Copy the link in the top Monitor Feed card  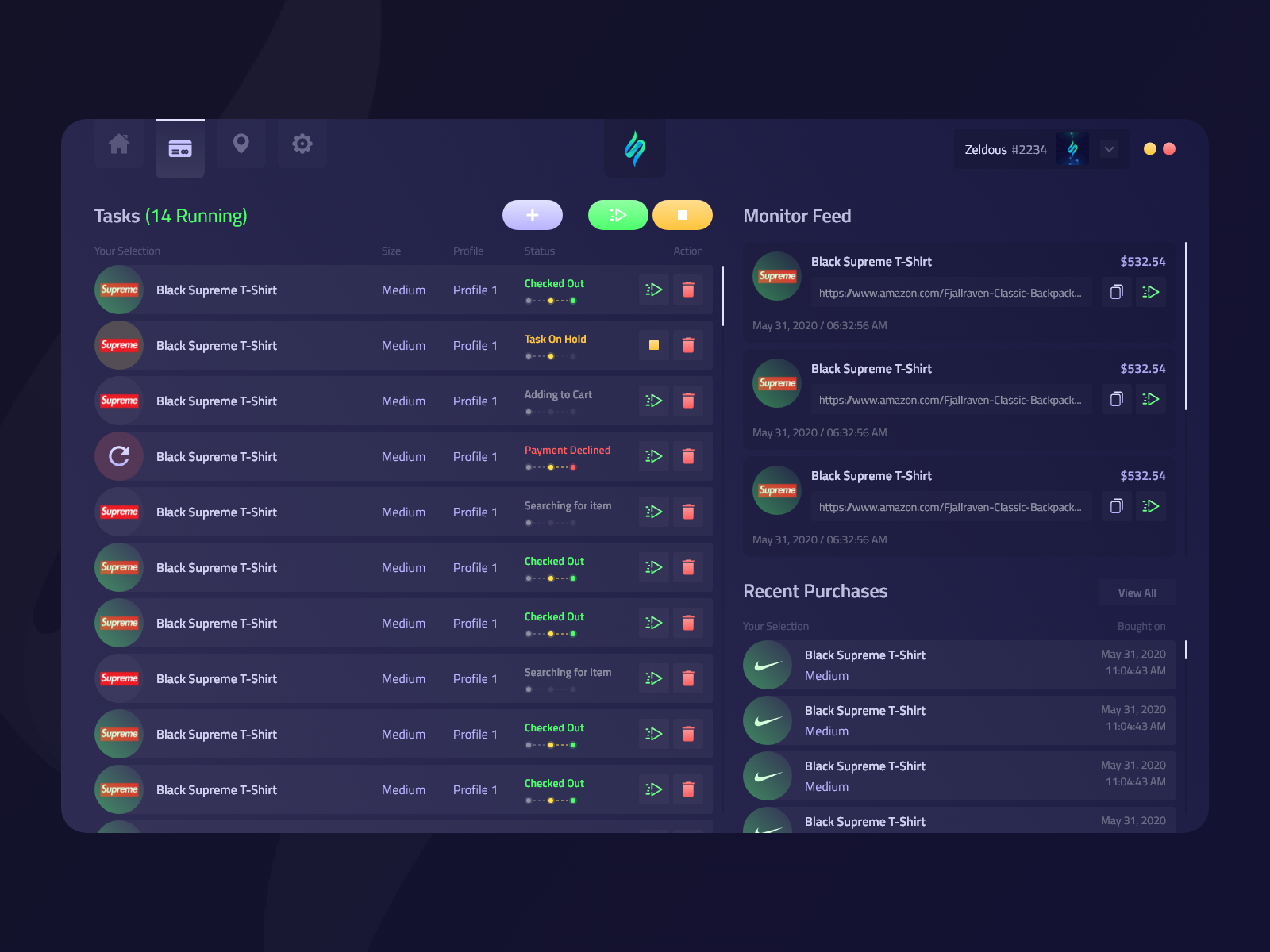[x=1117, y=292]
